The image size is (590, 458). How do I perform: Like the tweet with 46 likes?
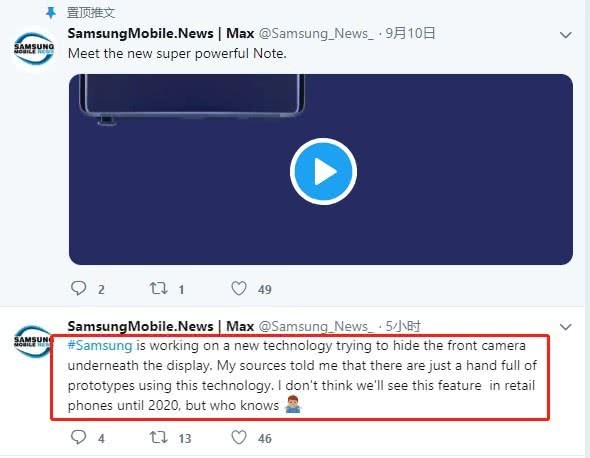(x=239, y=437)
